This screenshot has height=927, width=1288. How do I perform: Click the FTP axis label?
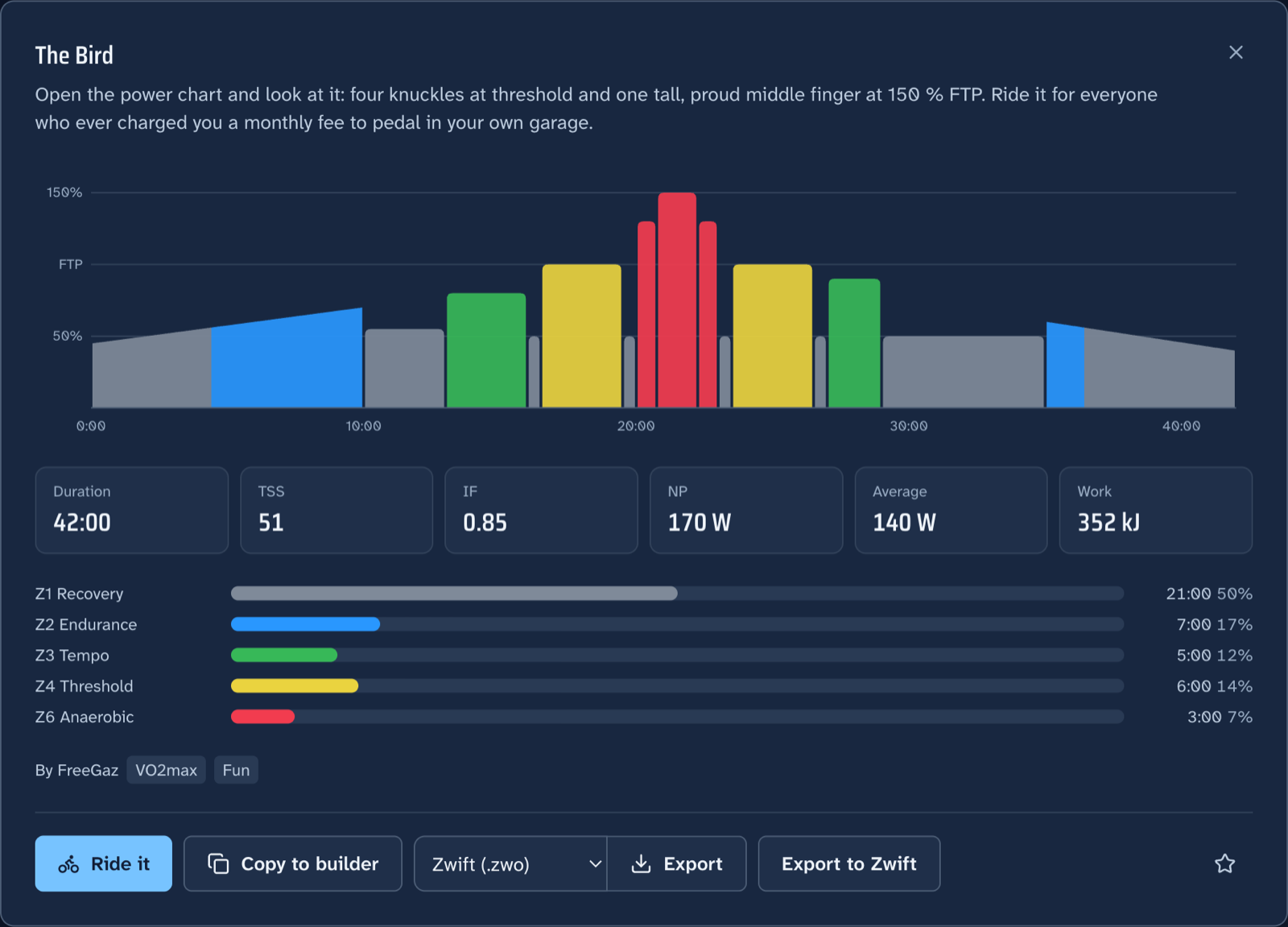point(70,264)
